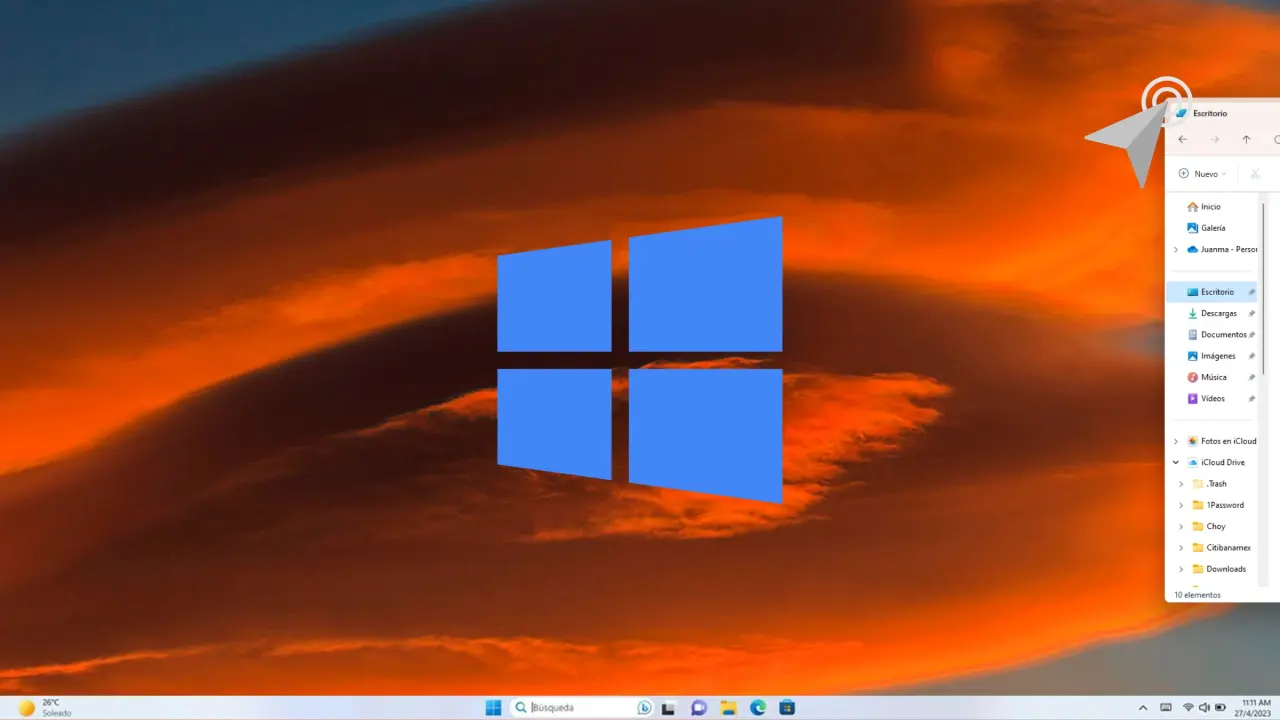Select Descargas quick access folder
Screen dimensions: 1280x720
(x=1218, y=314)
